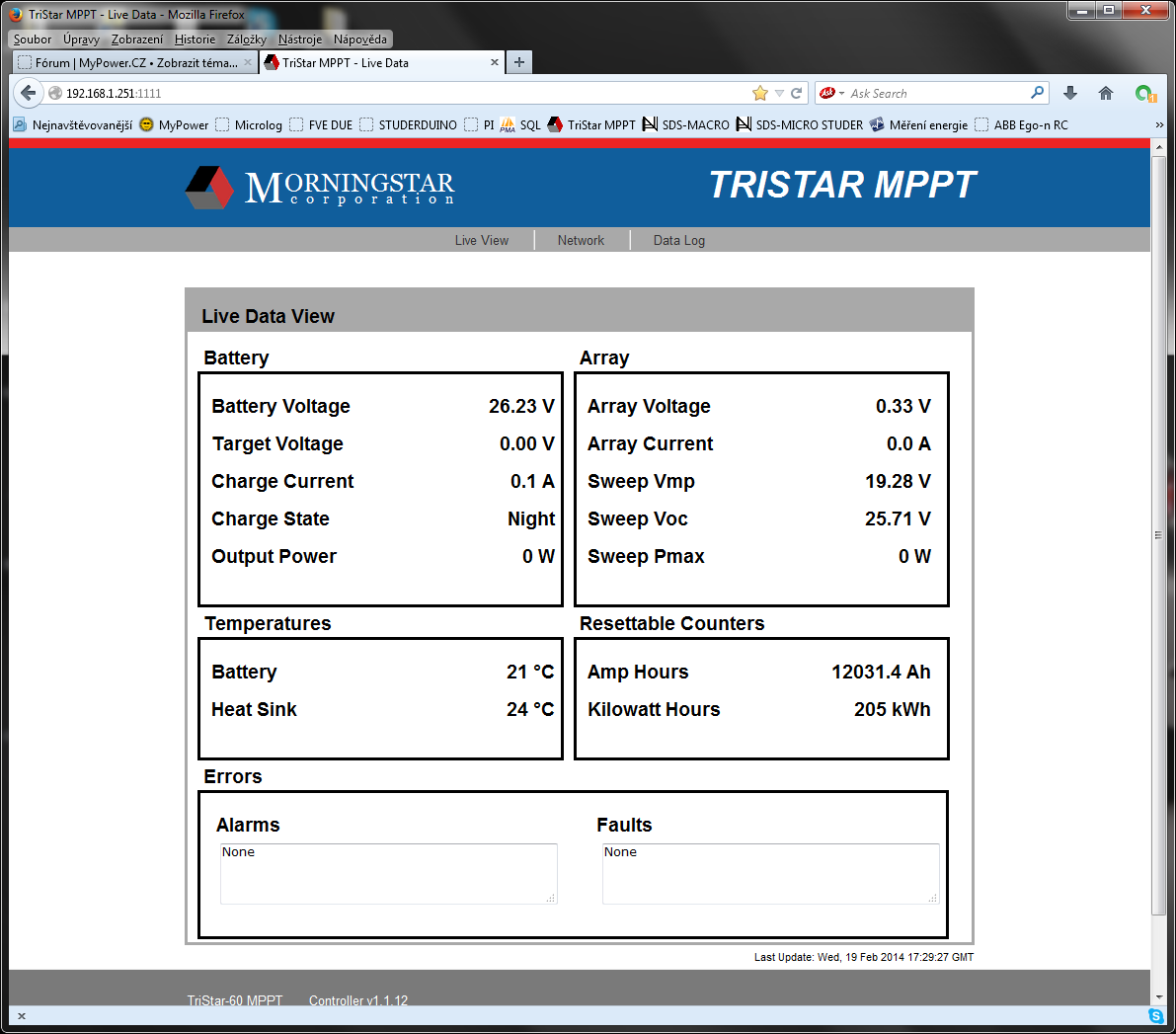Open the PI bookmark
Image resolution: width=1176 pixels, height=1034 pixels.
point(479,124)
